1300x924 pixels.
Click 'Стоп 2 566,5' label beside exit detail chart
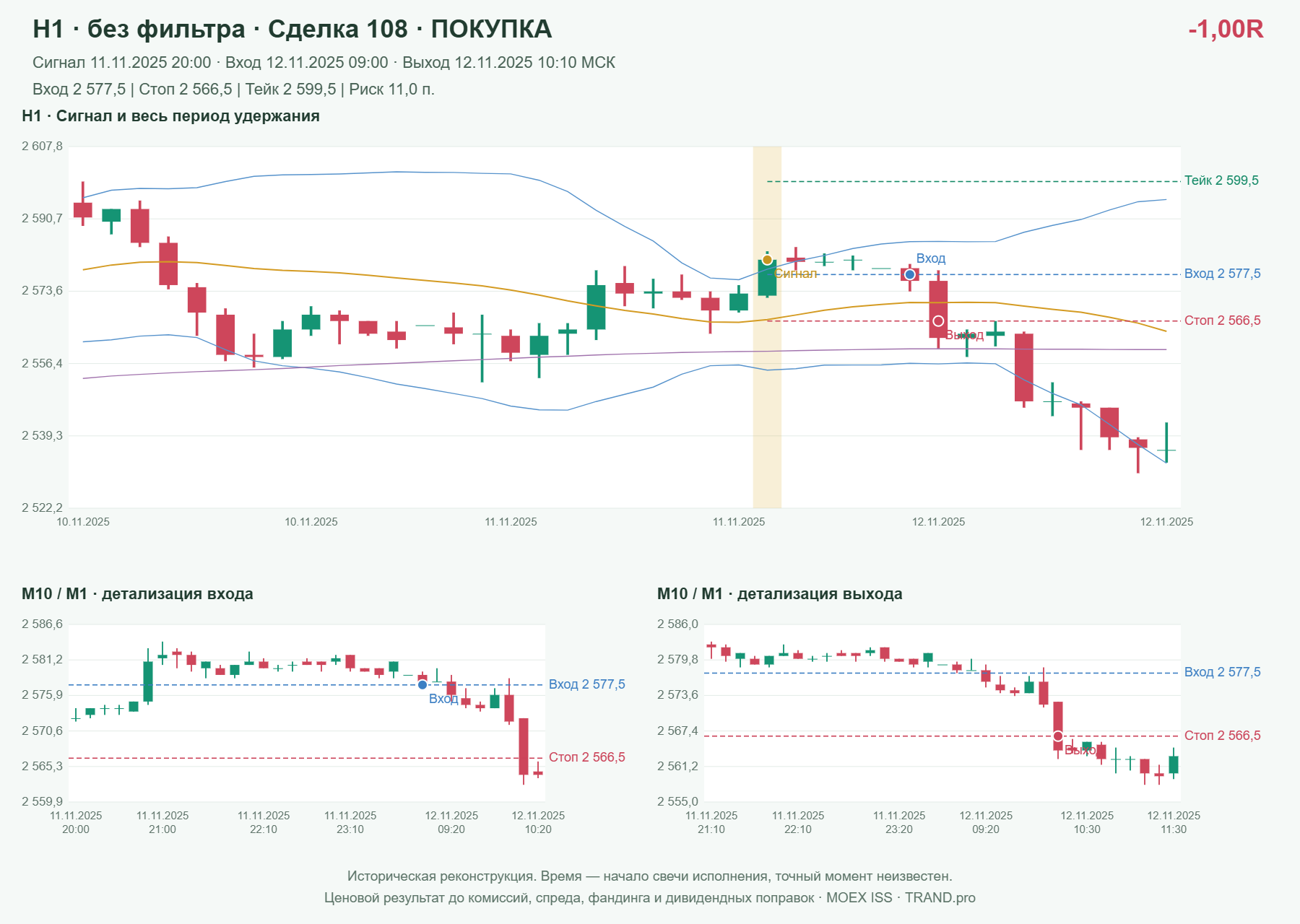[x=1223, y=736]
